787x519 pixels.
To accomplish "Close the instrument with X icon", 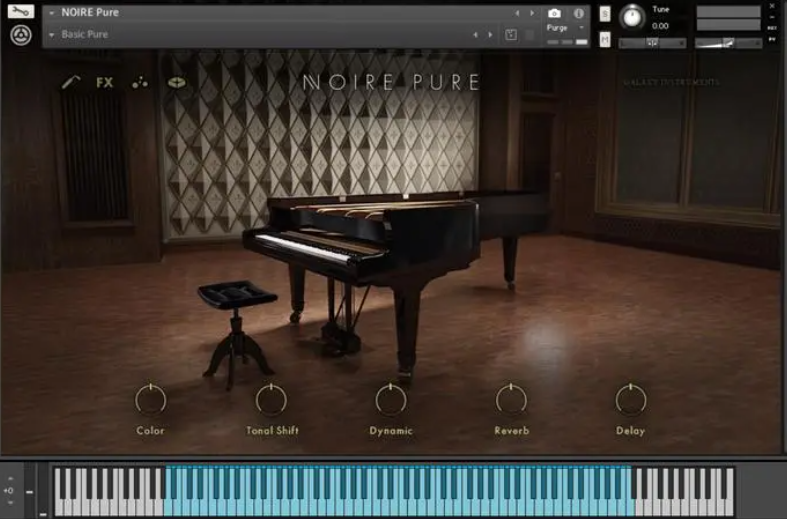I will click(772, 6).
